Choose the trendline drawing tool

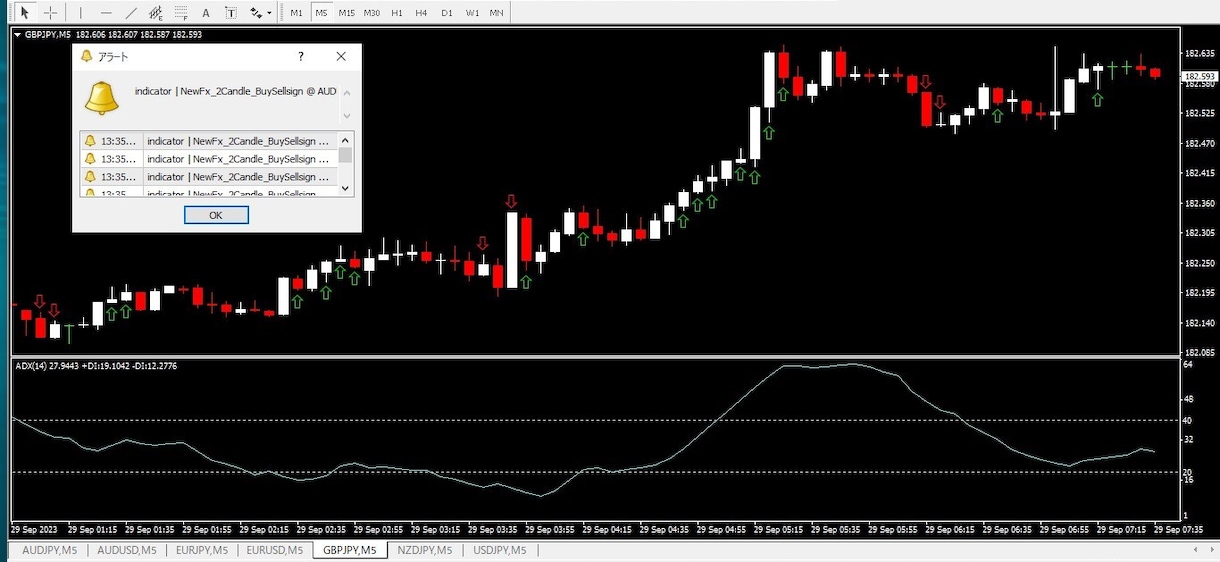click(x=131, y=13)
